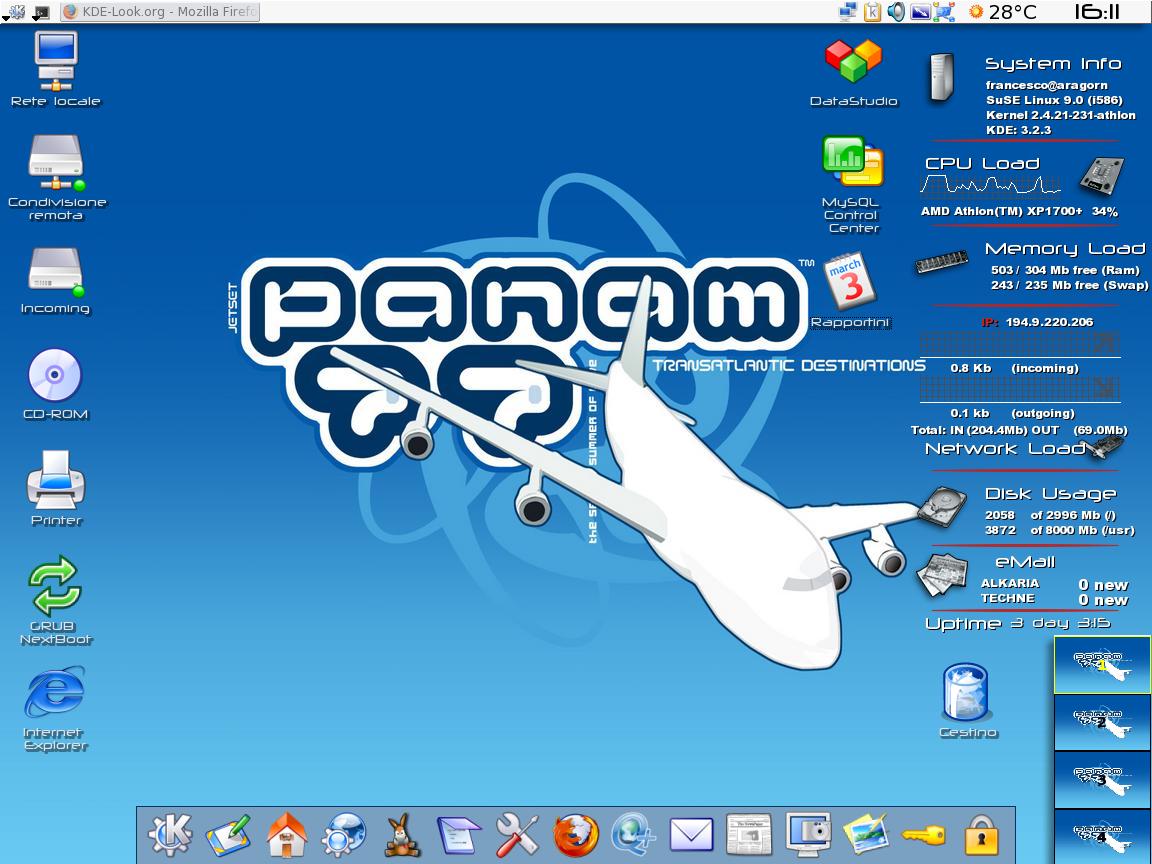Click the blue display tray icon
The width and height of the screenshot is (1152, 864).
pos(920,12)
